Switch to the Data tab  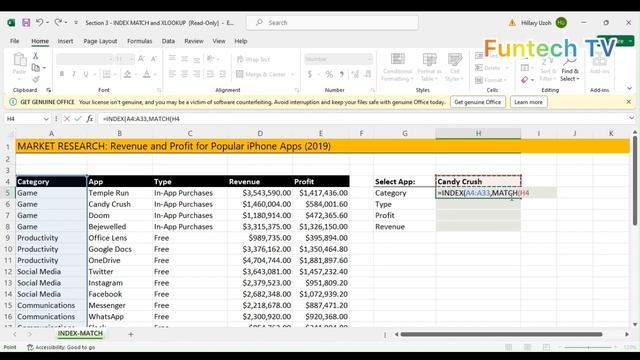pyautogui.click(x=168, y=41)
